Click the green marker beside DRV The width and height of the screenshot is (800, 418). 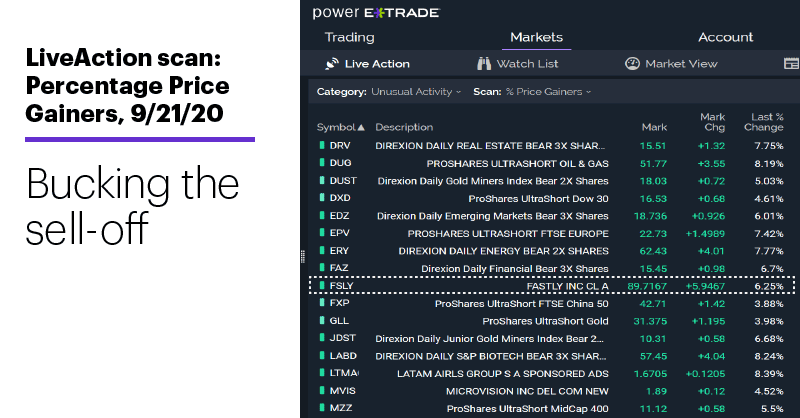pos(322,145)
